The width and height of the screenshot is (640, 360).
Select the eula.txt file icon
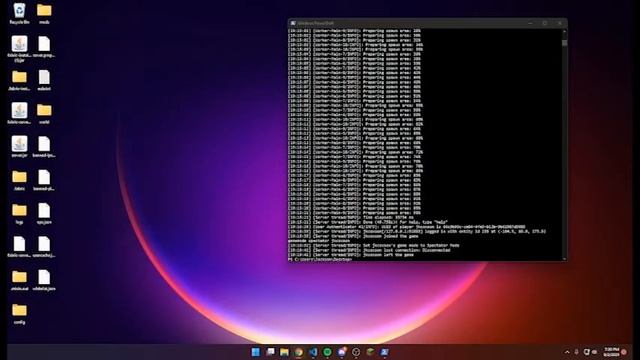coord(44,80)
